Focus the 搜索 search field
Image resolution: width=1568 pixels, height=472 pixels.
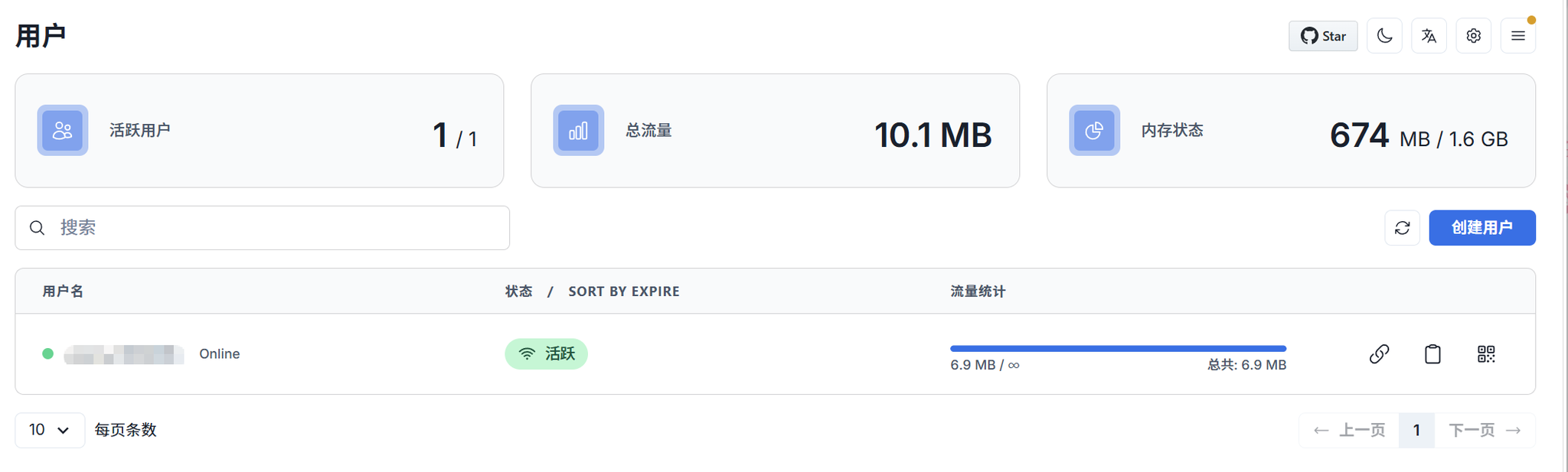coord(263,228)
